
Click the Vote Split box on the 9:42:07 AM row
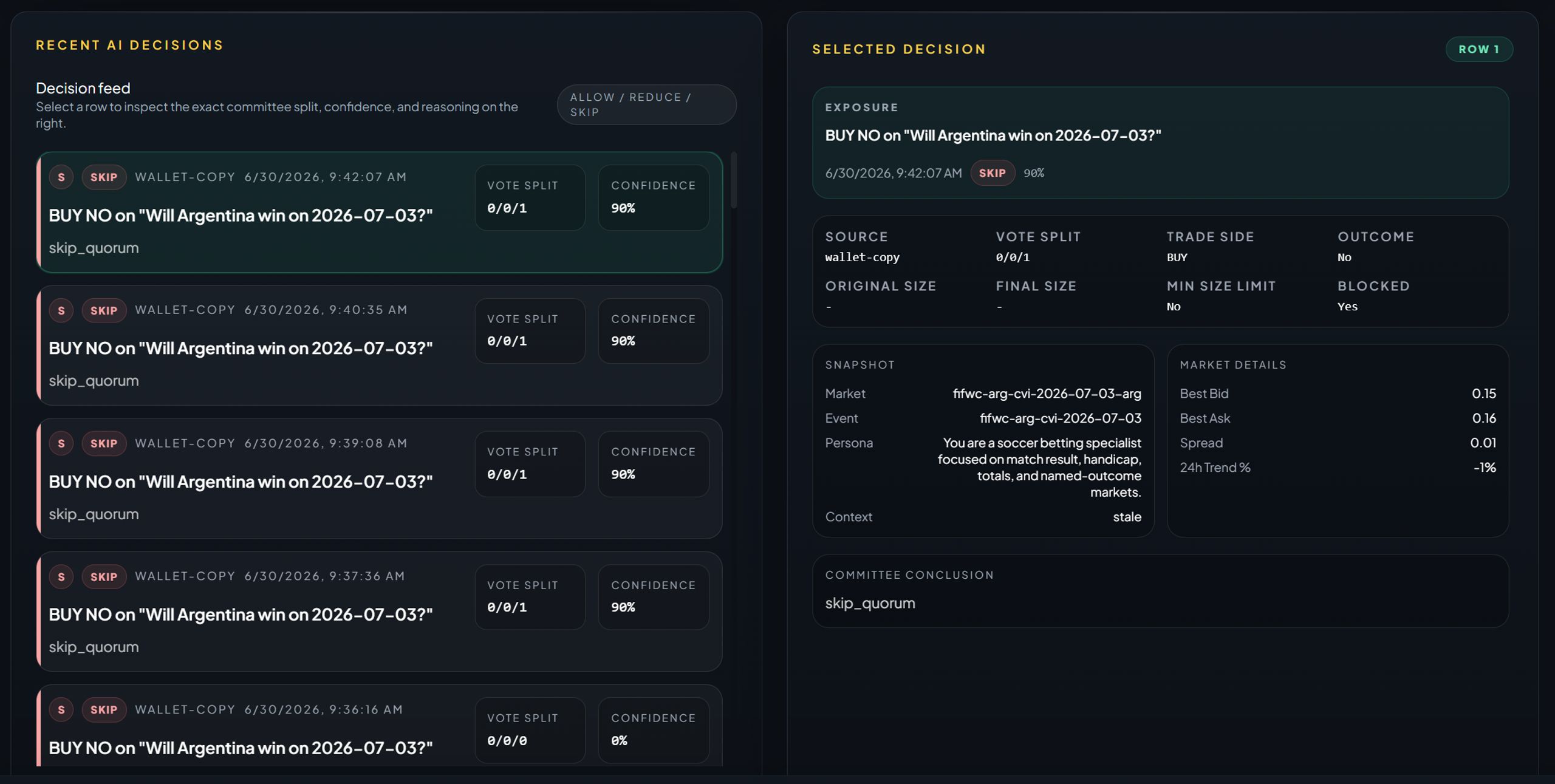point(530,198)
